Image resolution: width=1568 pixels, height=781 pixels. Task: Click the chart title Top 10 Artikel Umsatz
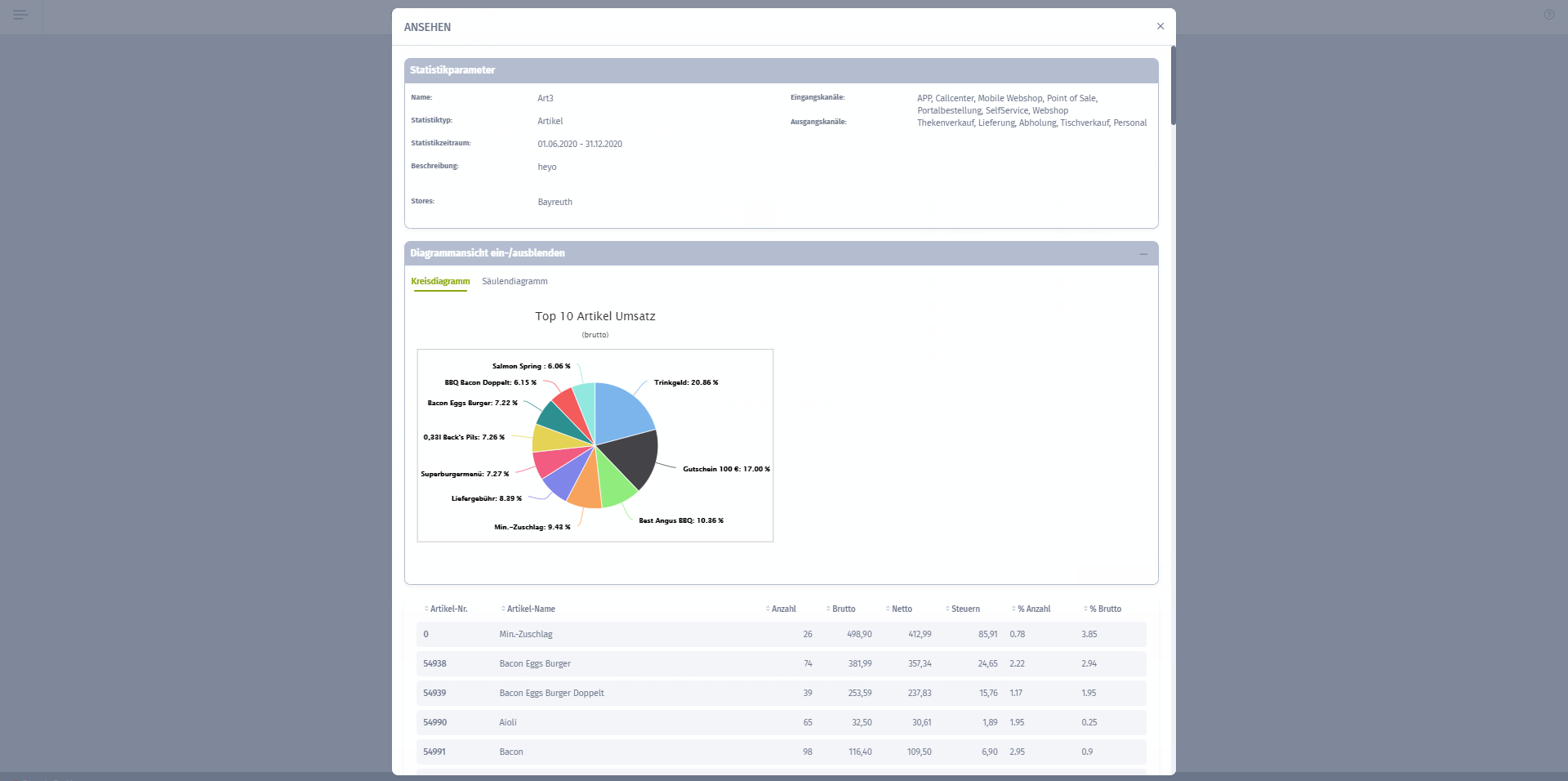pos(595,316)
